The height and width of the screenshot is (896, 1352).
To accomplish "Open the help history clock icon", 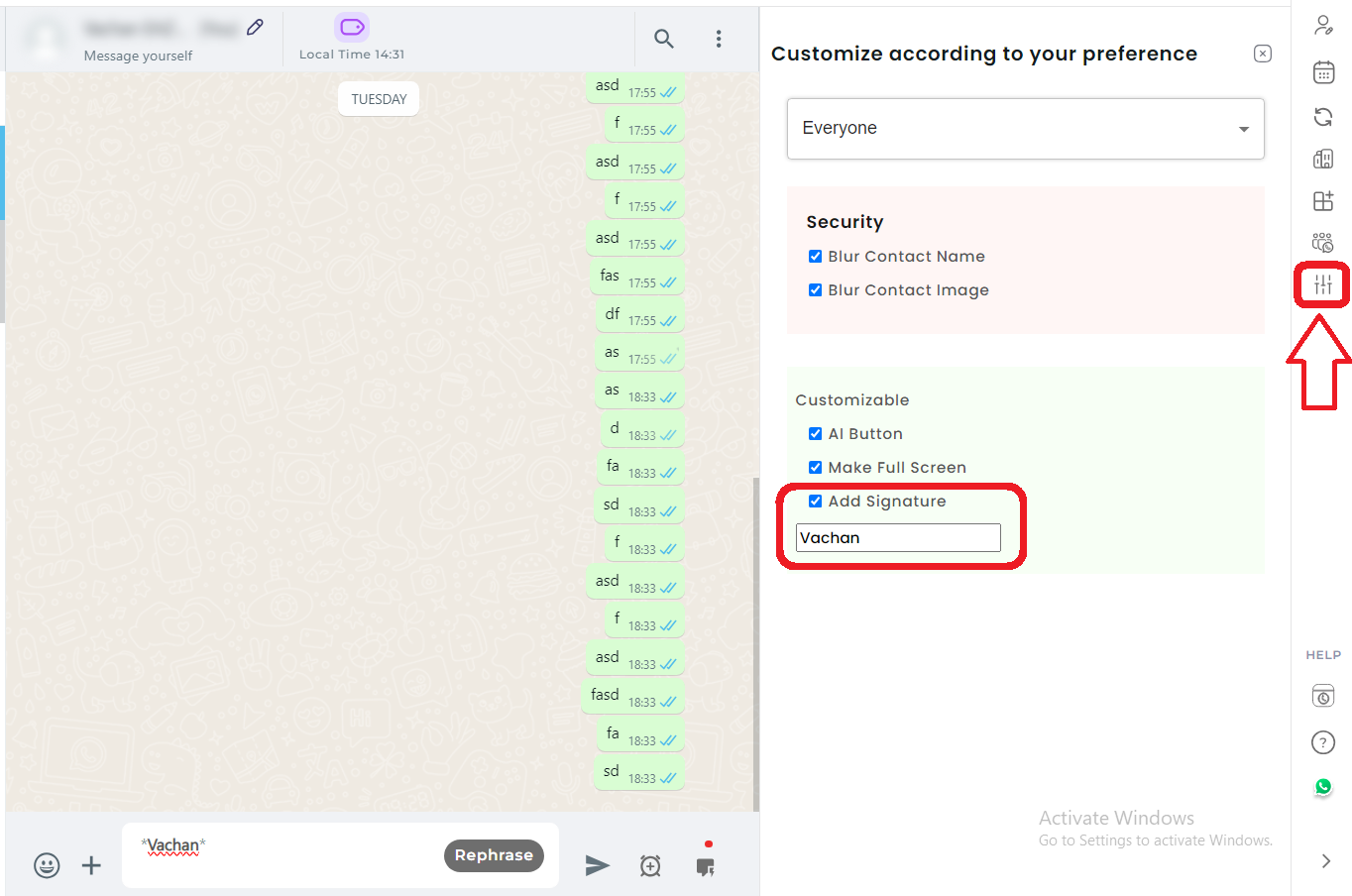I will click(x=1323, y=696).
